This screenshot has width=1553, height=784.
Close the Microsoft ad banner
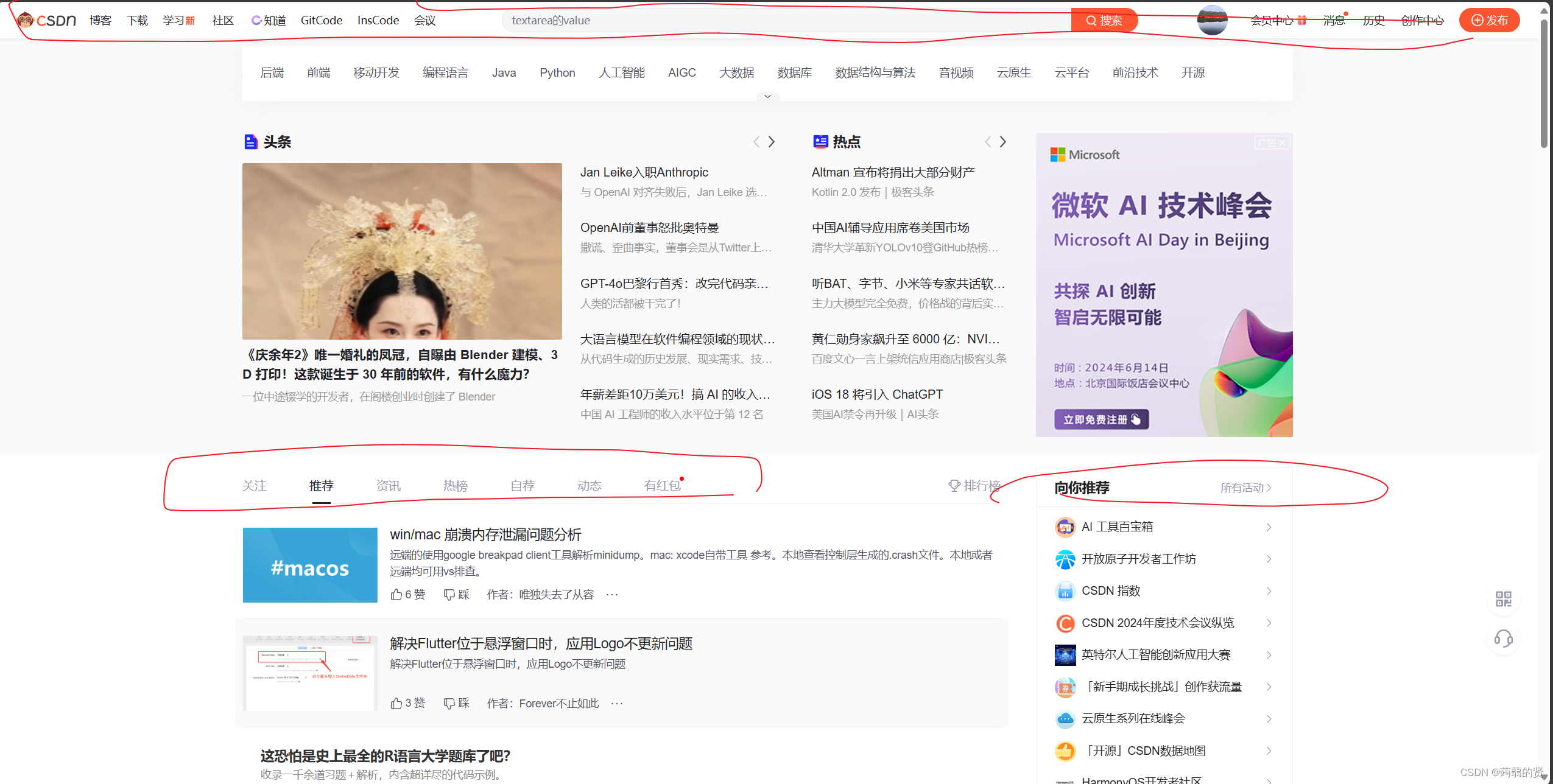pyautogui.click(x=1281, y=143)
